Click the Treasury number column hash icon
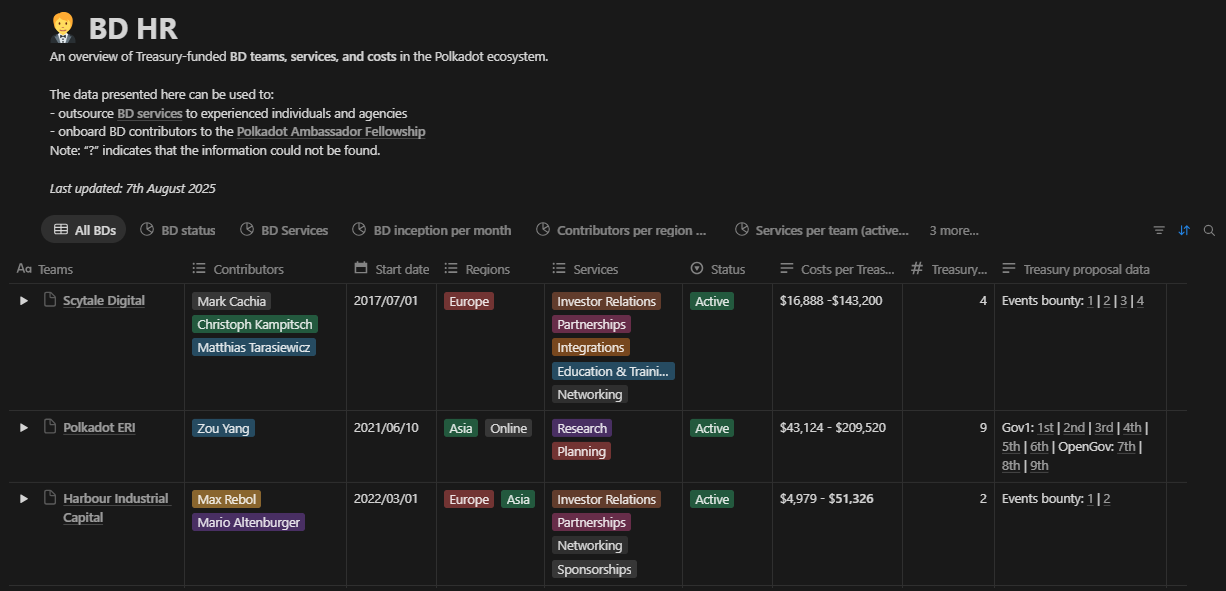1226x591 pixels. pos(917,269)
